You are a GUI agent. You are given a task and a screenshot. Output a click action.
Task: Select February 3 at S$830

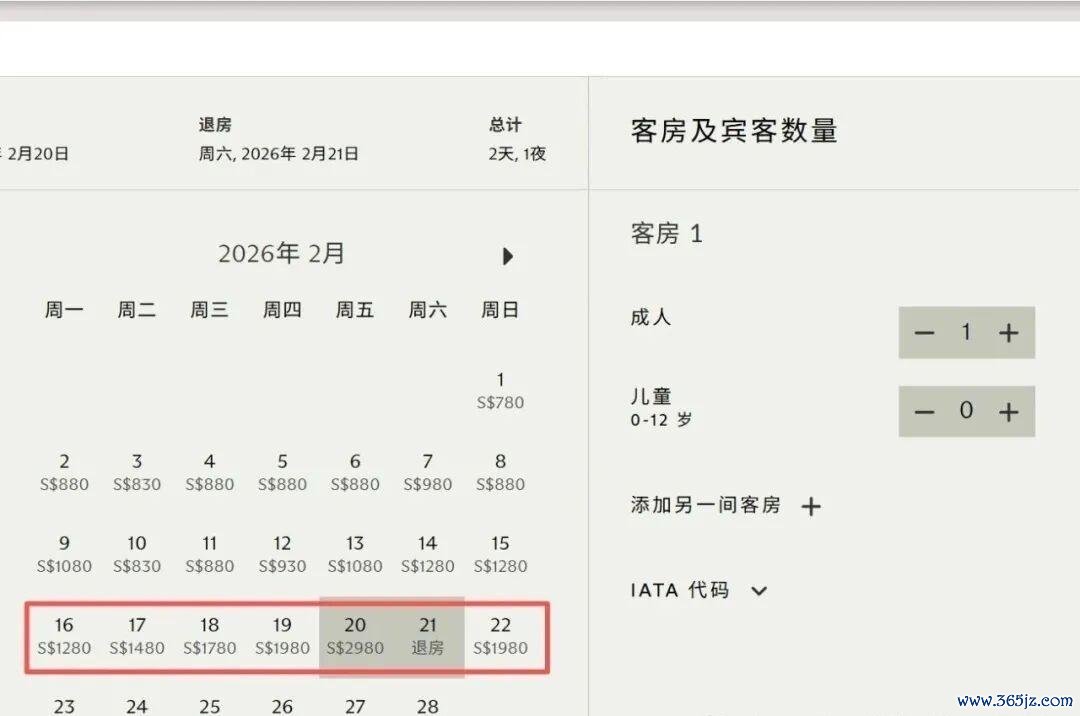[137, 472]
